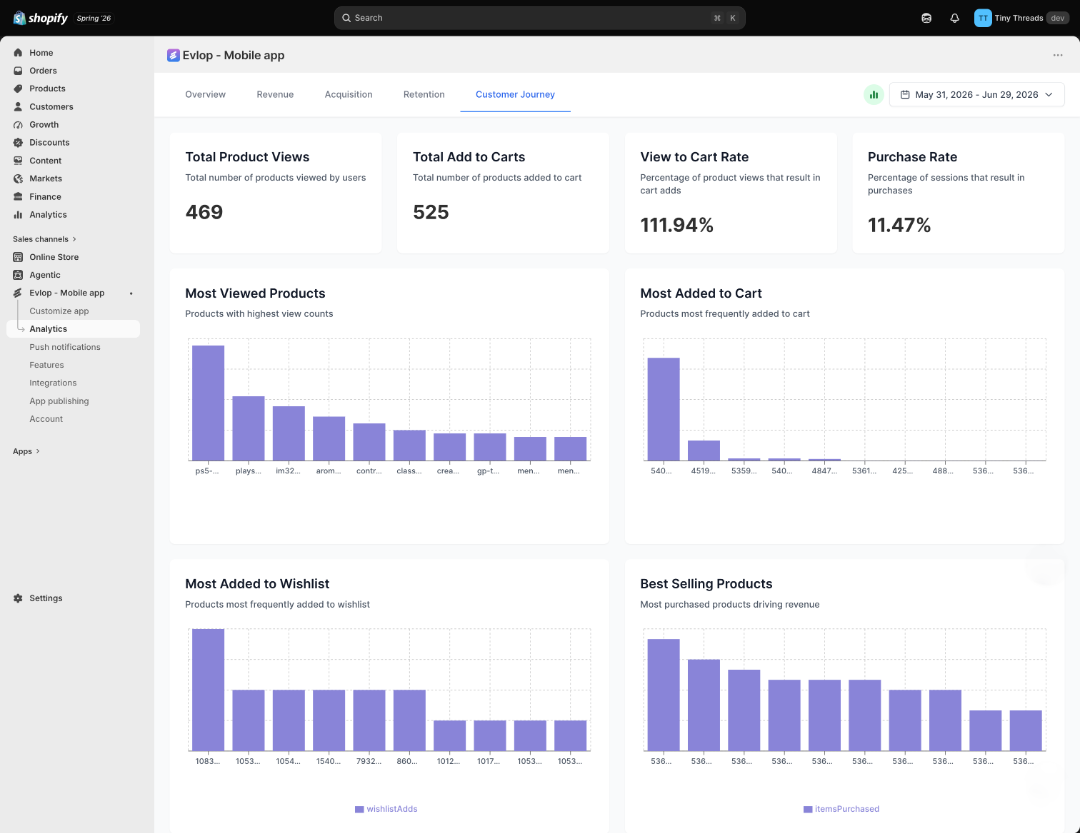Image resolution: width=1080 pixels, height=833 pixels.
Task: Open Features in sidebar
Action: [47, 365]
